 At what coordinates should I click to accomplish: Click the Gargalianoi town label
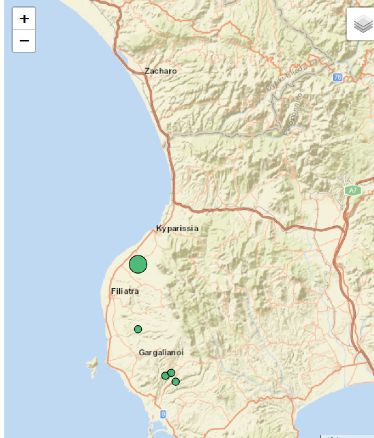[x=161, y=352]
